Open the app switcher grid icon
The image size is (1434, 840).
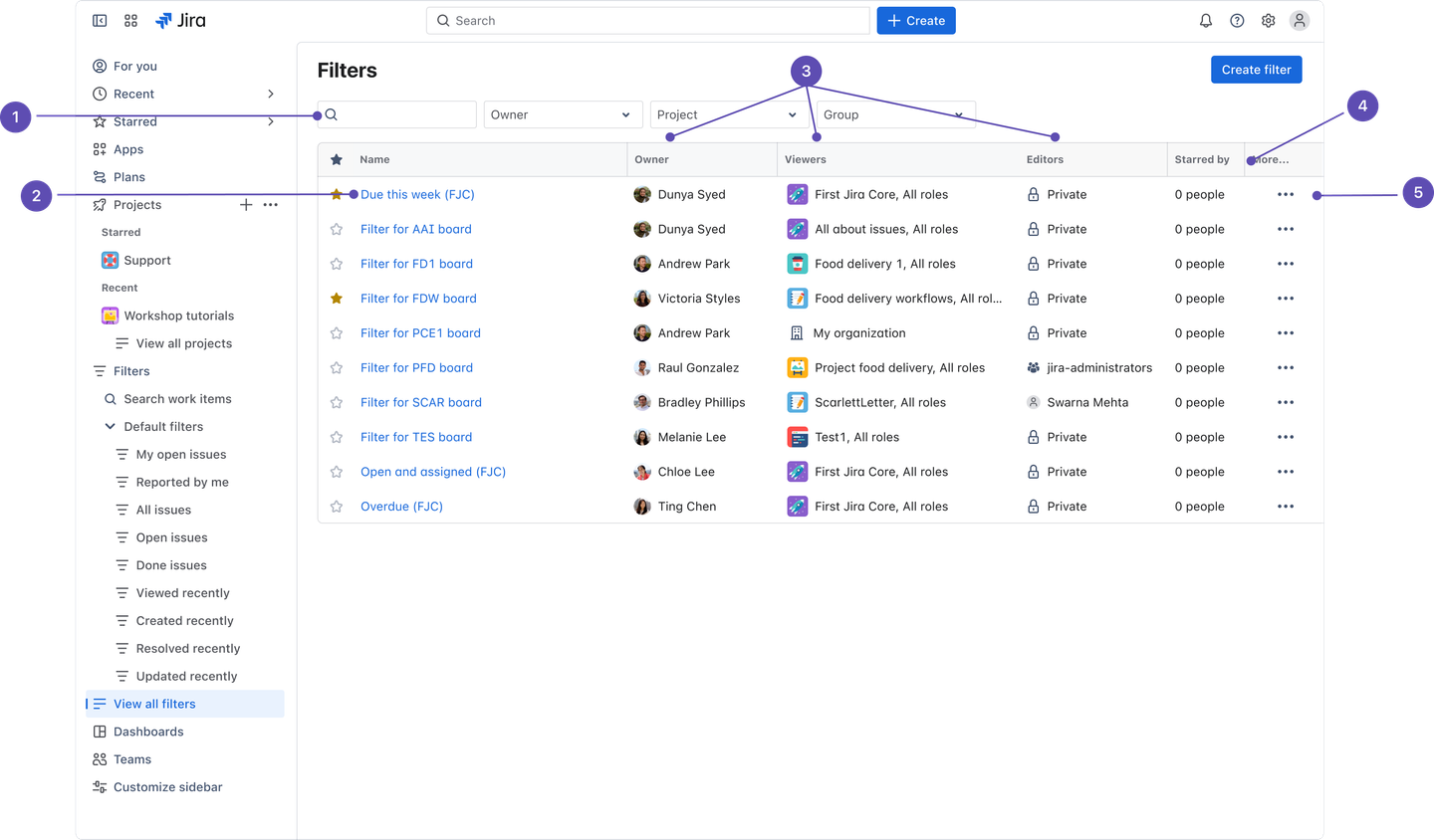coord(130,21)
